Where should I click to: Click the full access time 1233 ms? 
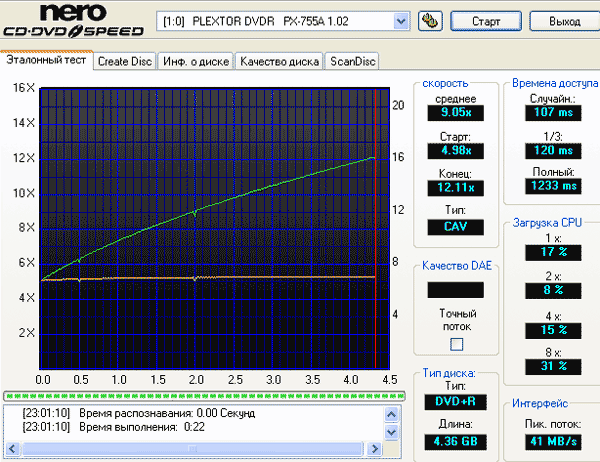pos(553,186)
